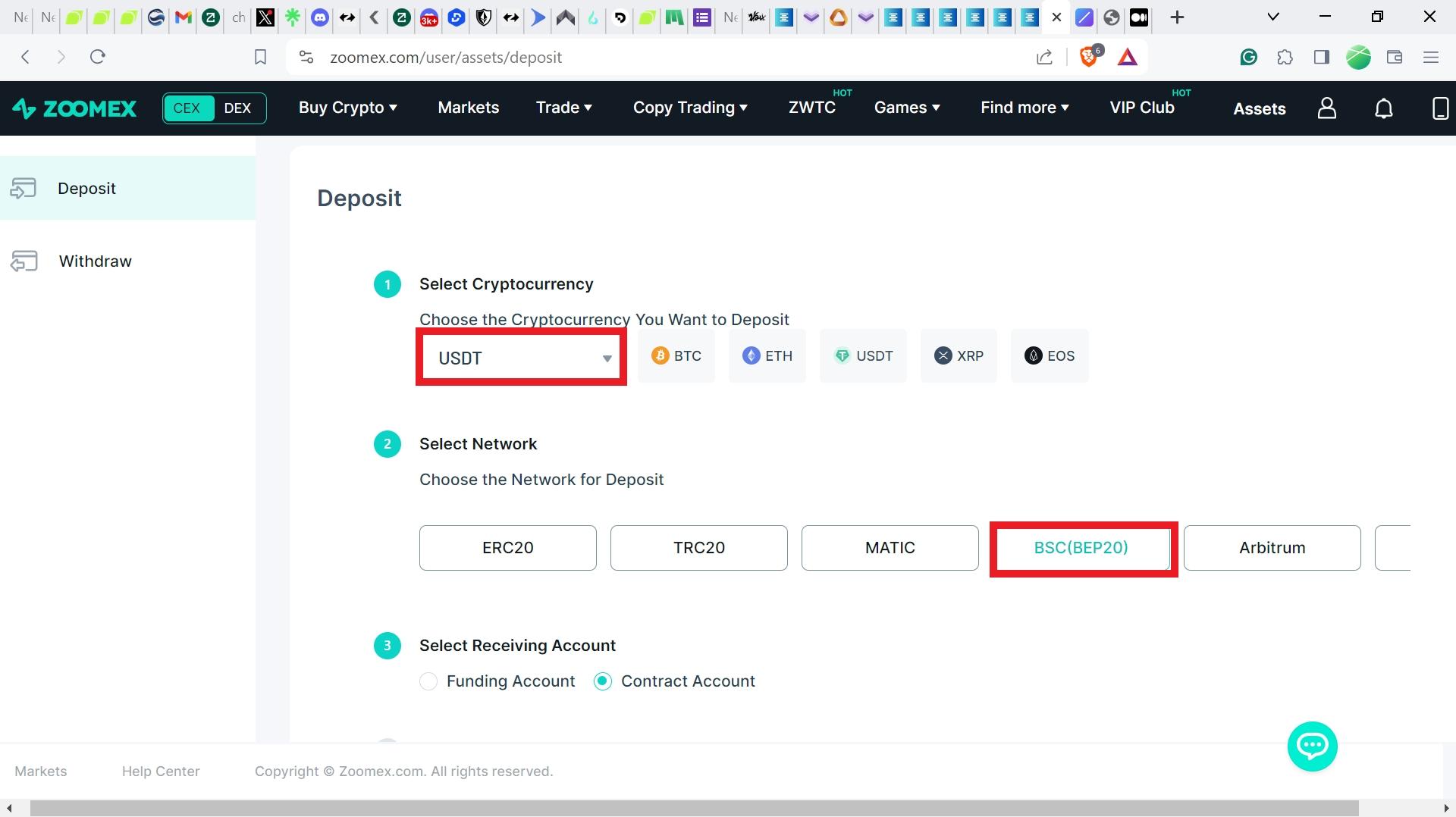Reload the page

(97, 57)
